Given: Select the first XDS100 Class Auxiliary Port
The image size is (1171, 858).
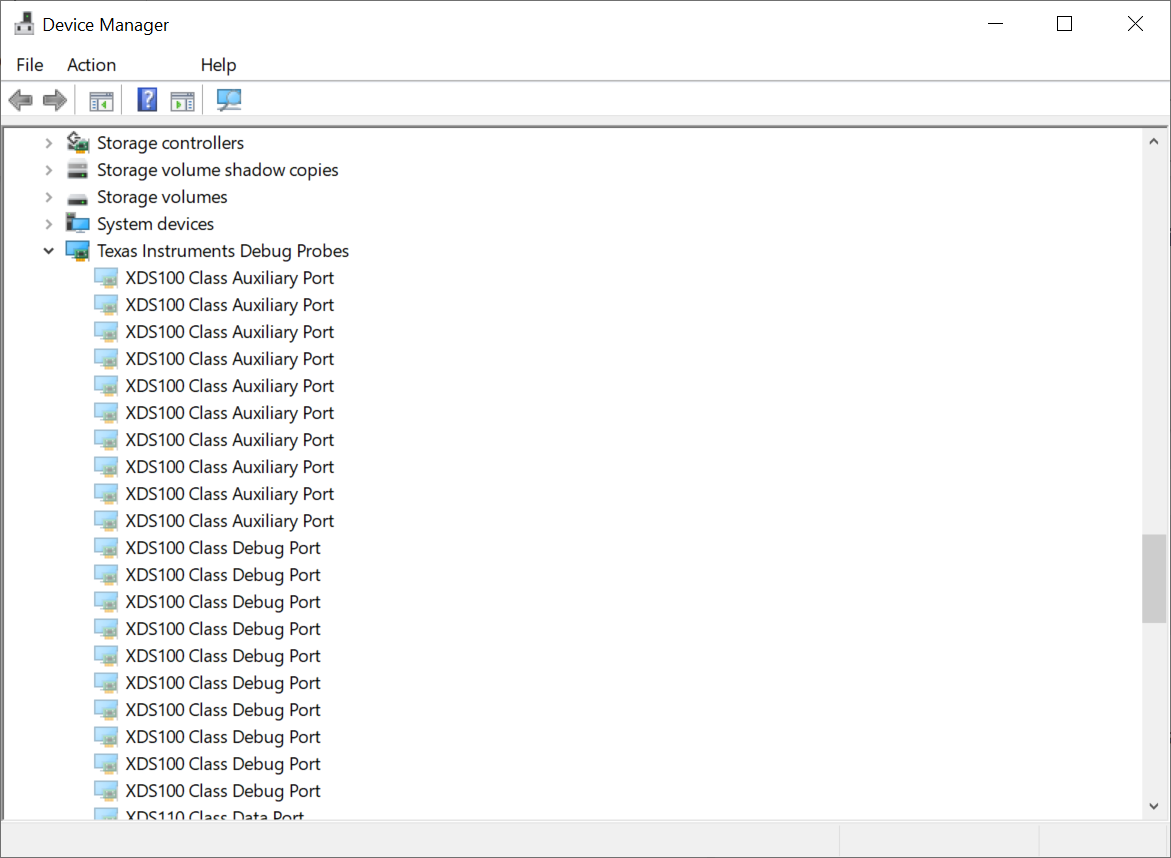Looking at the screenshot, I should point(229,278).
